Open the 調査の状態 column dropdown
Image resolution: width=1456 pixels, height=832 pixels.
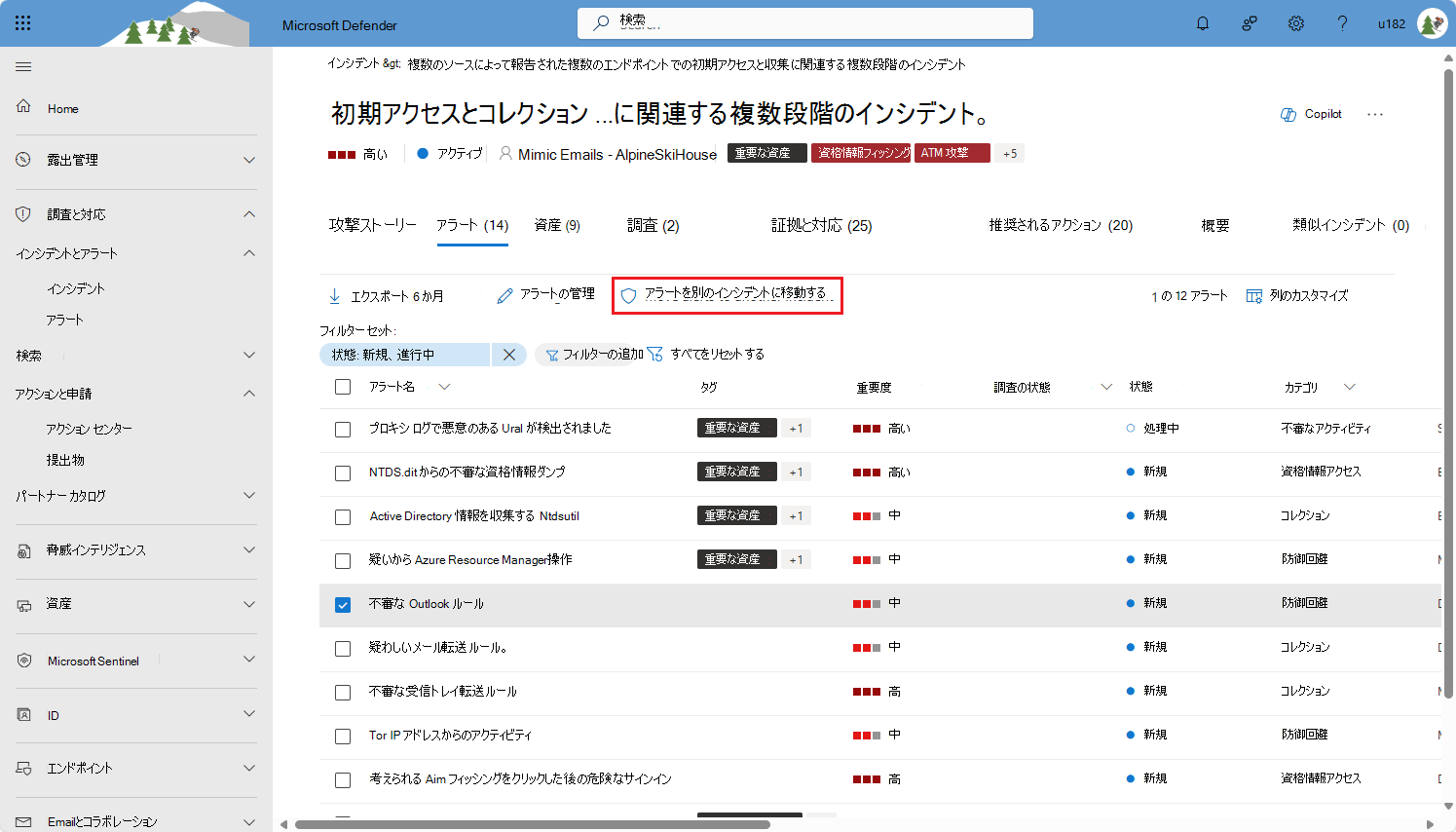coord(1106,387)
